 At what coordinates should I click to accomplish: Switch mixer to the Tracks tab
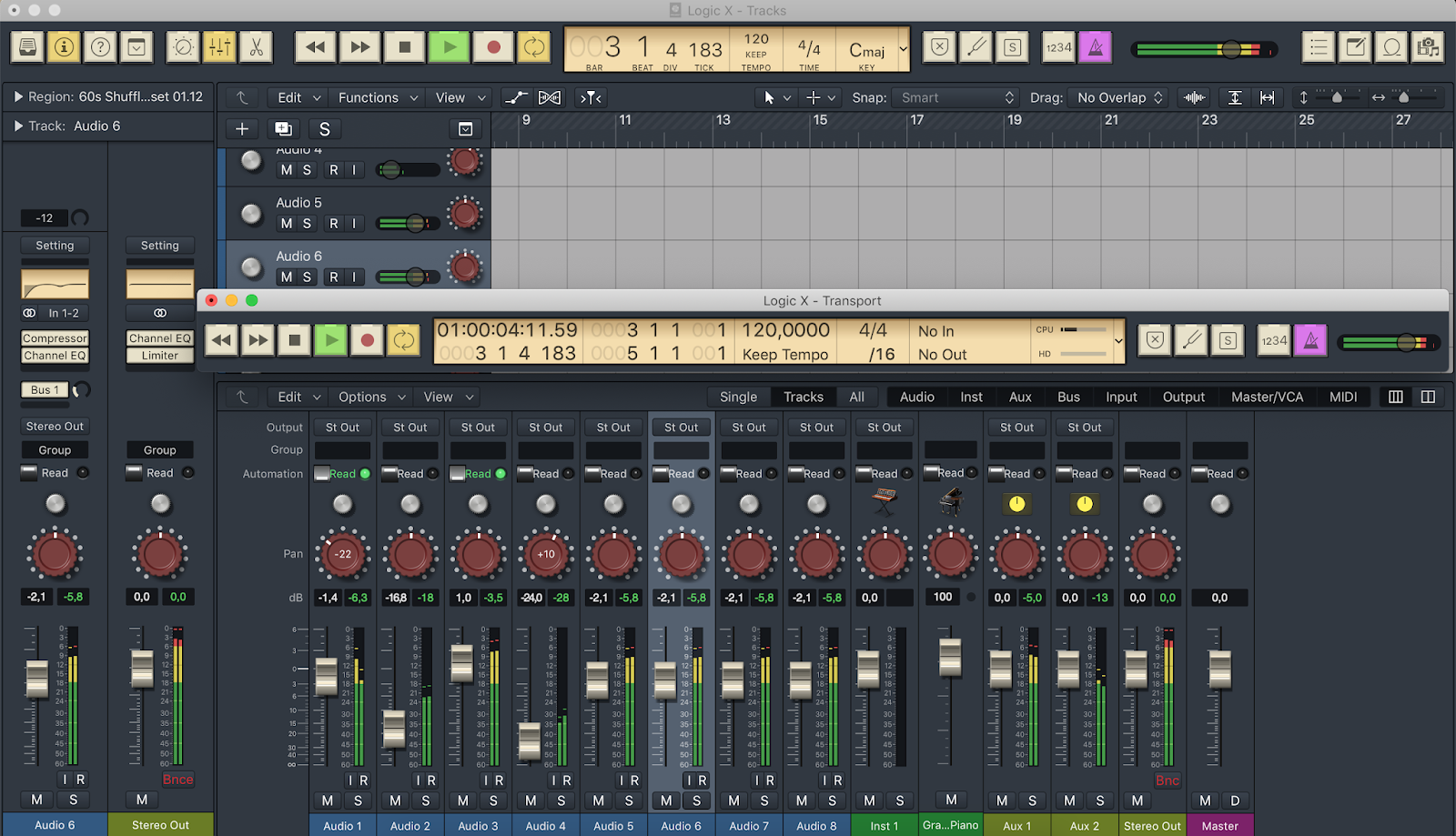pyautogui.click(x=804, y=397)
